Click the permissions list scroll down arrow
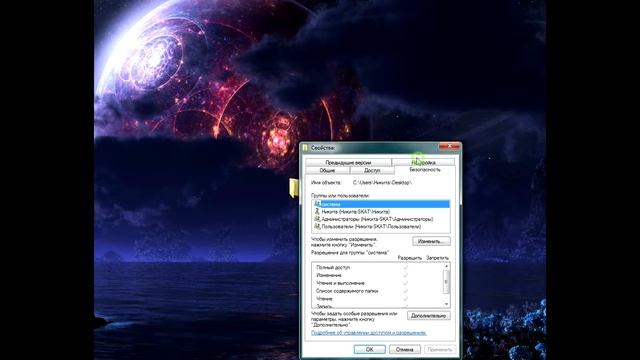The width and height of the screenshot is (640, 360). click(446, 304)
